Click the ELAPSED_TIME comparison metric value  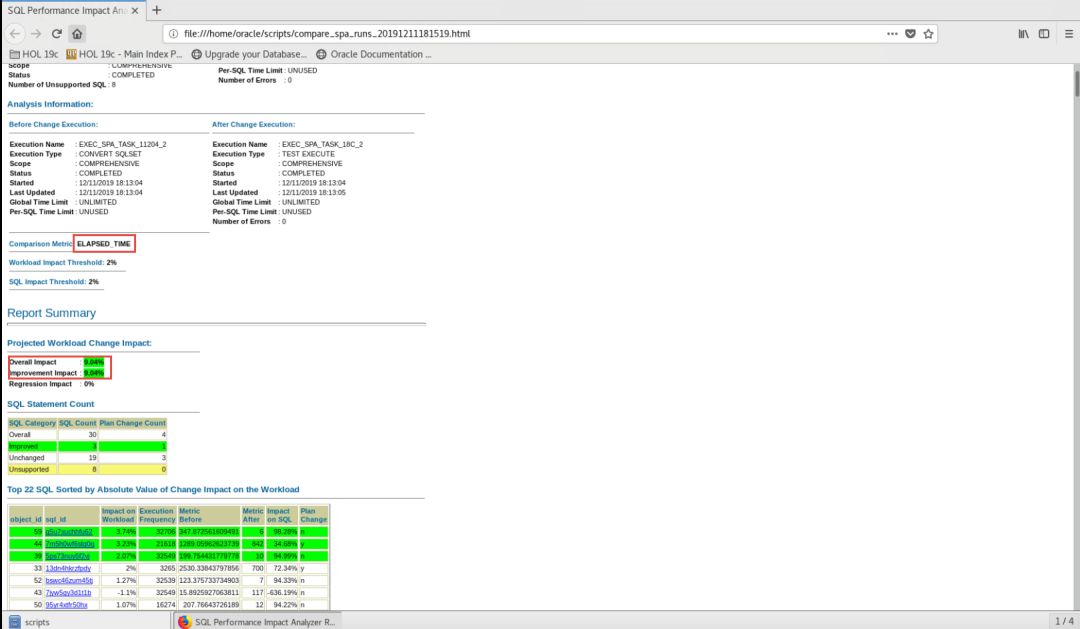[x=103, y=243]
